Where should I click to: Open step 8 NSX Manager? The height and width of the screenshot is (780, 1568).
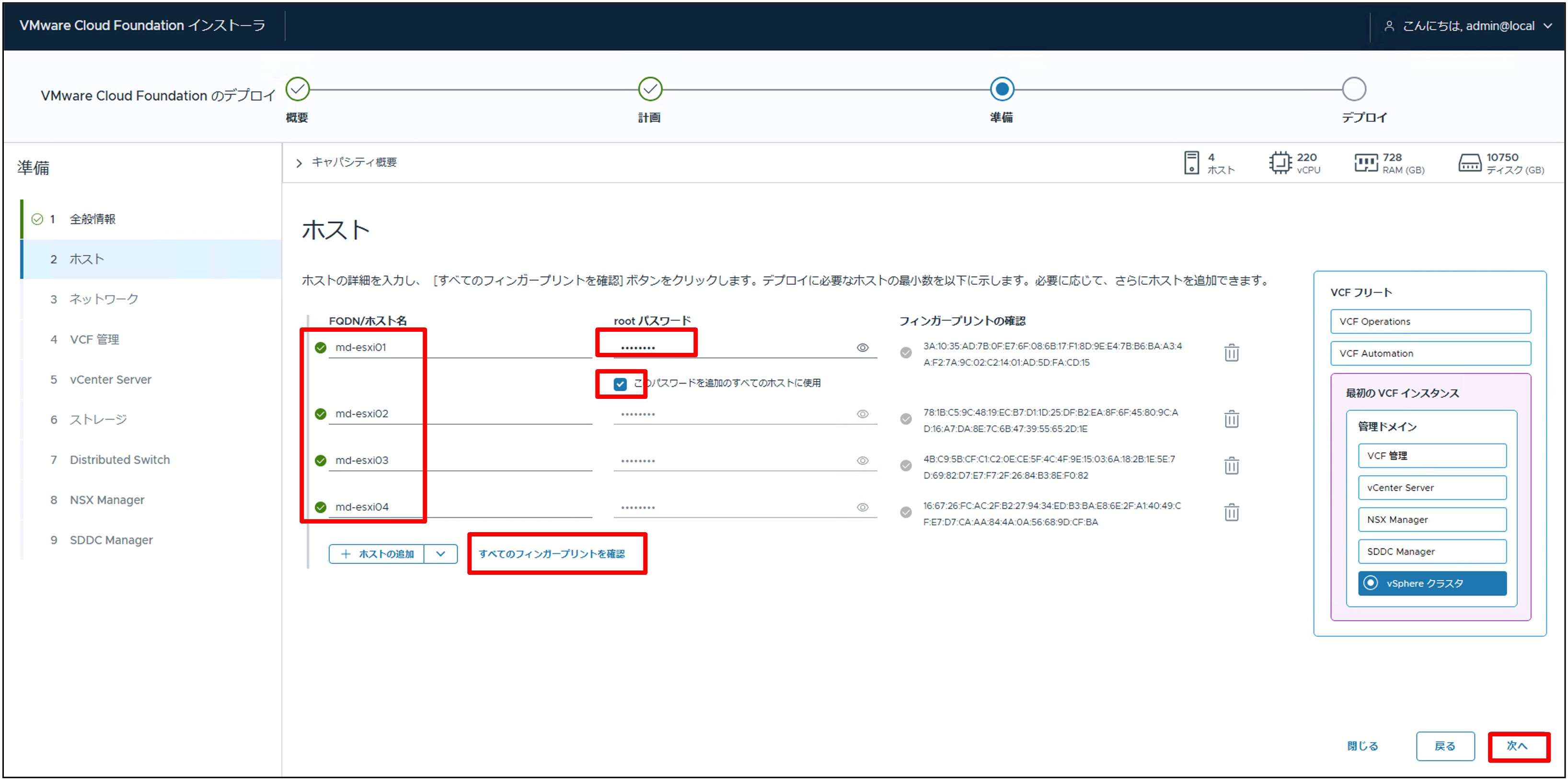pyautogui.click(x=151, y=500)
